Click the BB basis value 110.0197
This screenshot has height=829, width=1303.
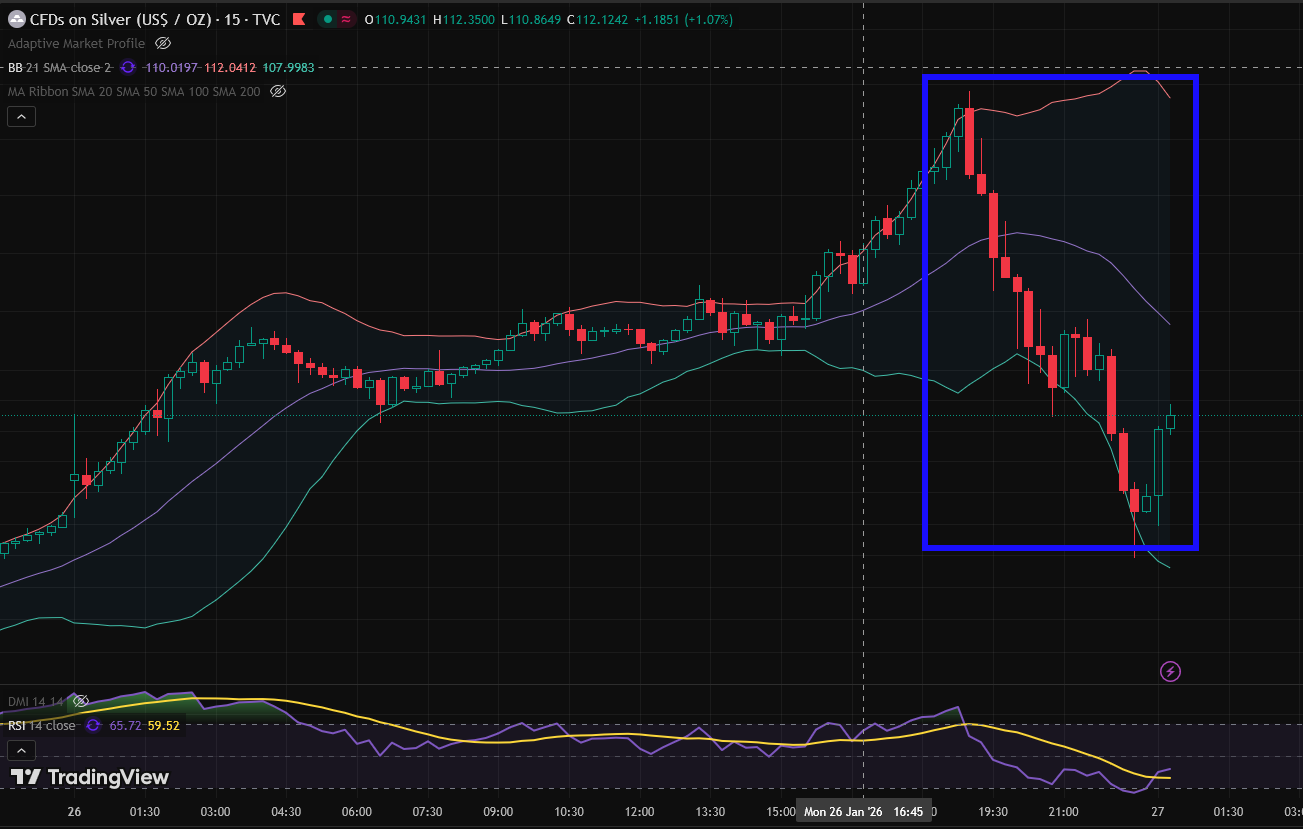click(x=172, y=67)
